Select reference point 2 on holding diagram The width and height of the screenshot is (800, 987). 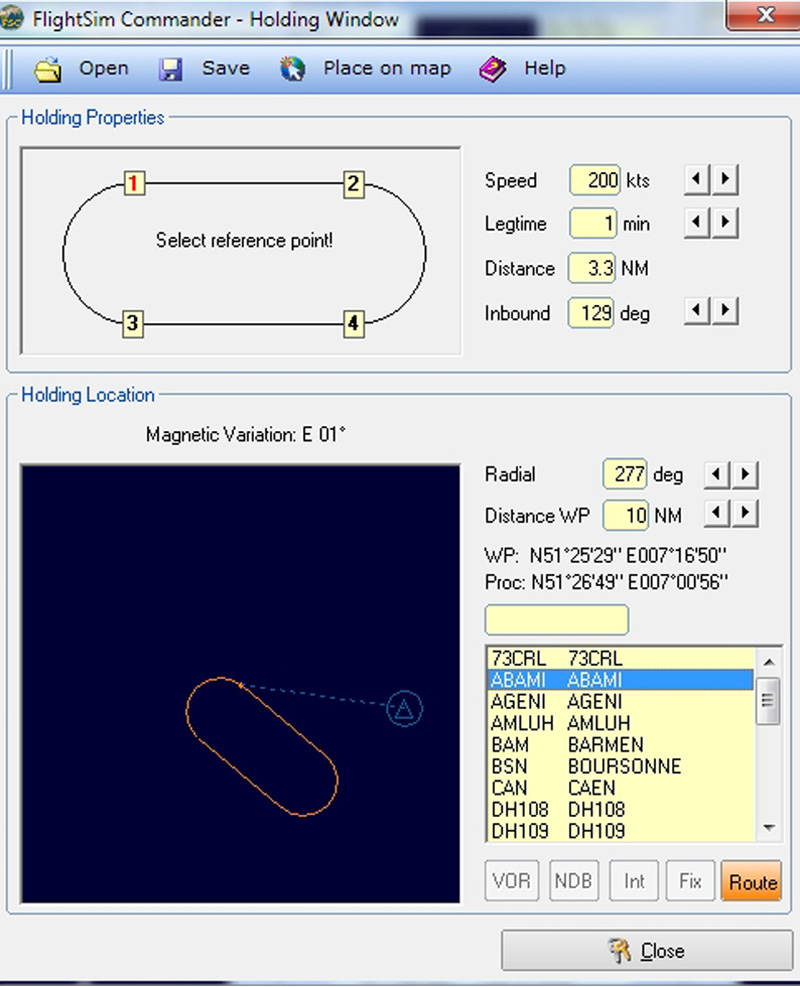click(x=354, y=184)
